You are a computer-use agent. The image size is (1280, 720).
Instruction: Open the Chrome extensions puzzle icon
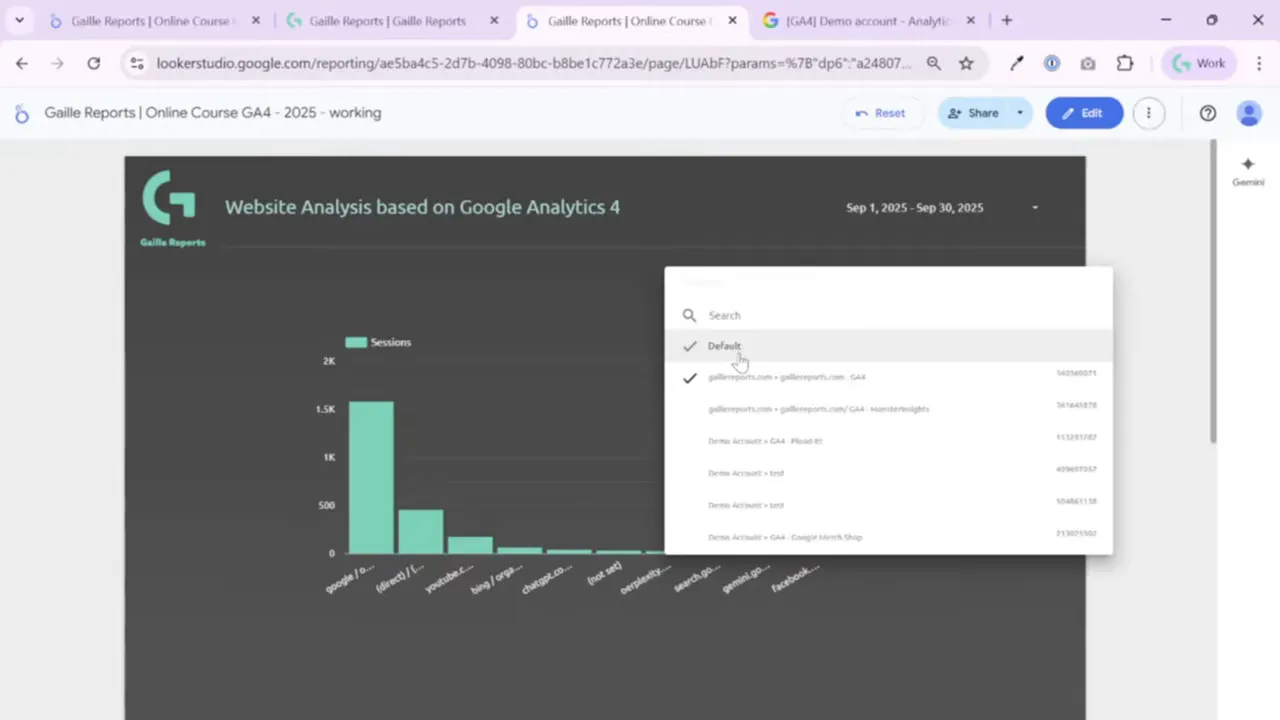pos(1125,63)
